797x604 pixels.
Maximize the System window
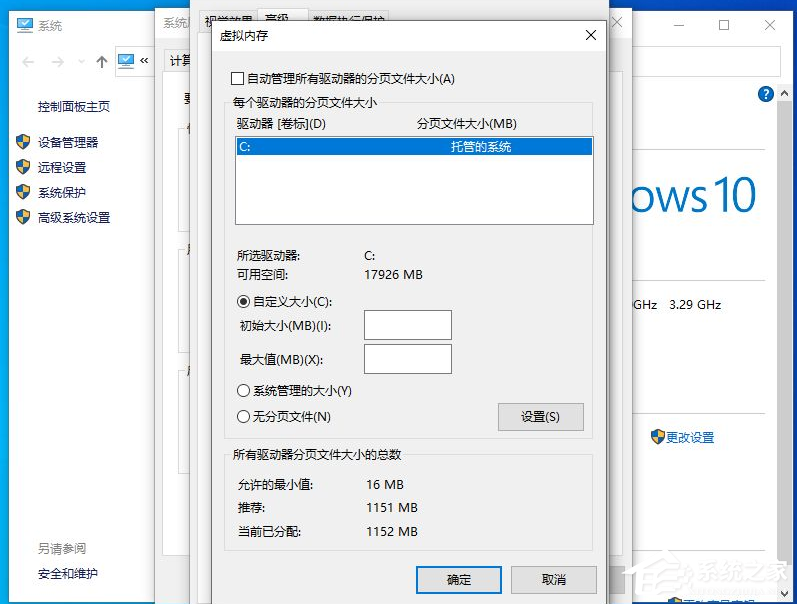click(724, 25)
